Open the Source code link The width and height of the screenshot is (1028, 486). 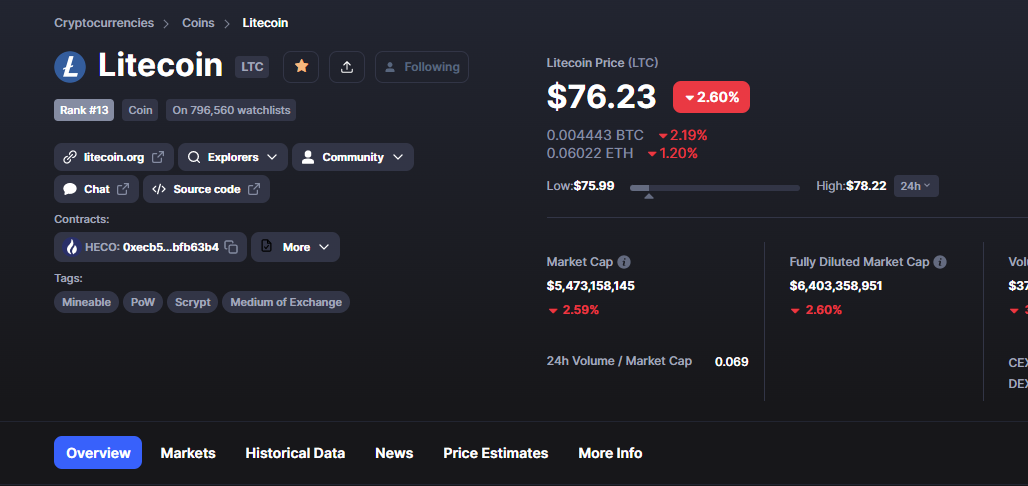pos(207,189)
